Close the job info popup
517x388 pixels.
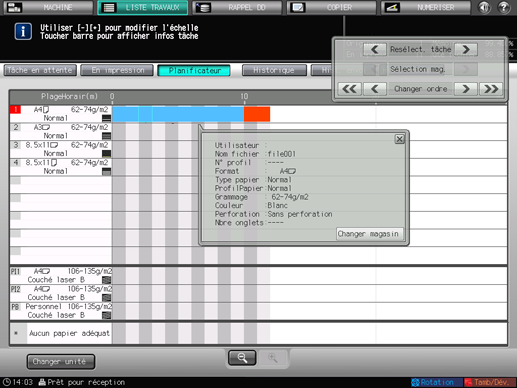click(x=399, y=139)
